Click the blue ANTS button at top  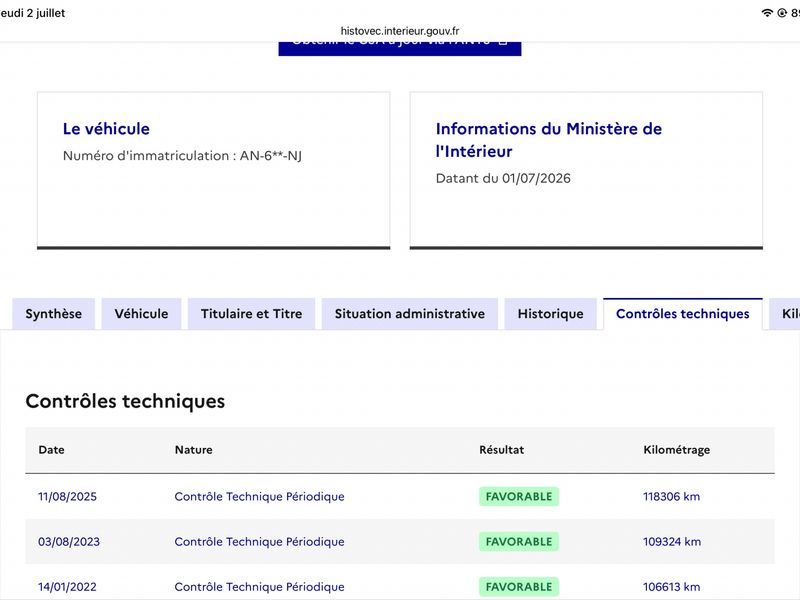pyautogui.click(x=400, y=47)
